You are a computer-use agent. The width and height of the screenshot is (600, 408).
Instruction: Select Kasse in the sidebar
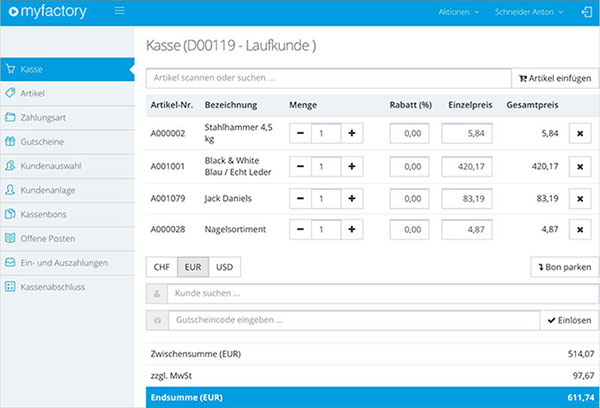coord(67,69)
